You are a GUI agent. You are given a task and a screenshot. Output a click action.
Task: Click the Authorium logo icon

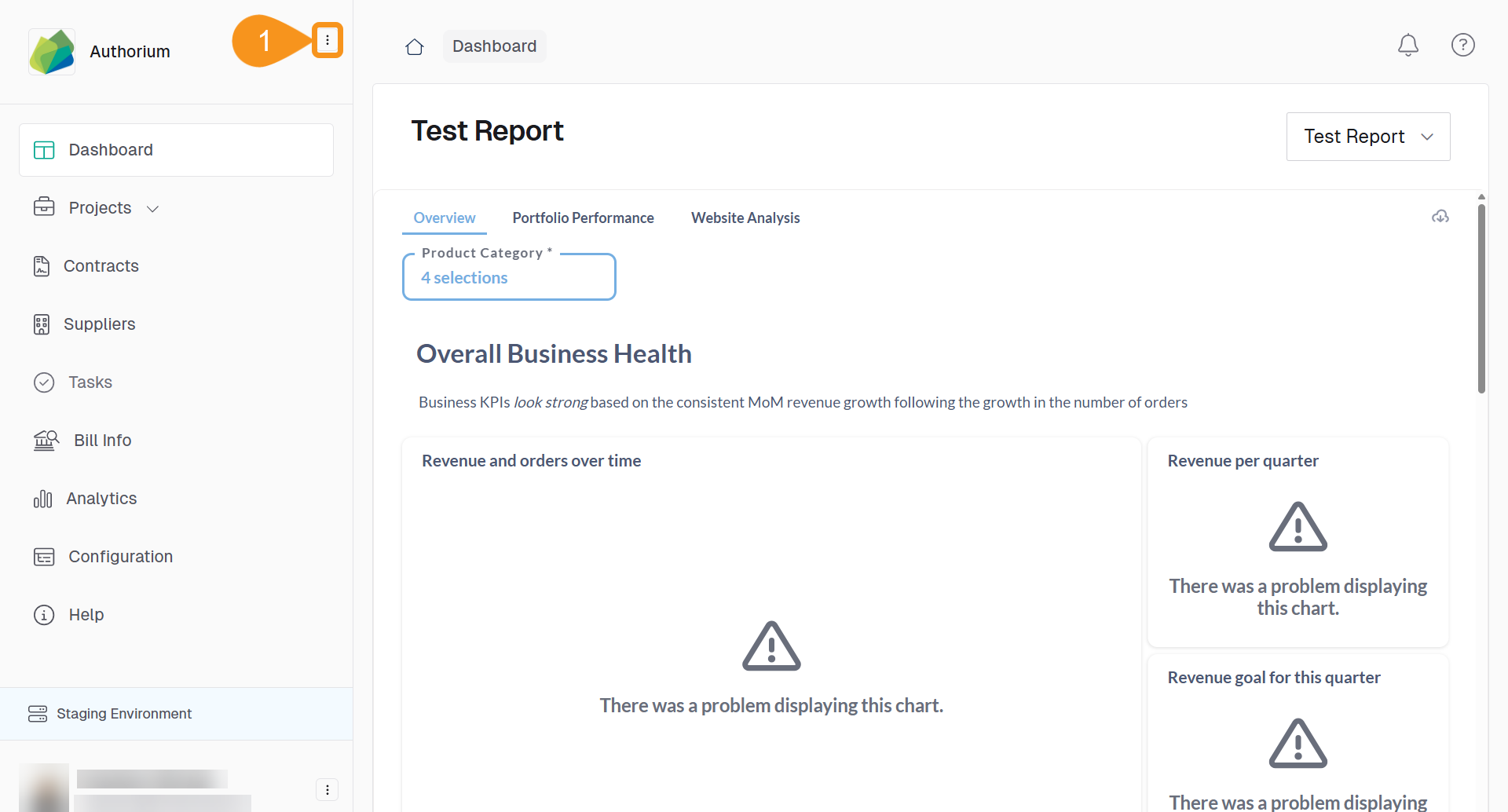(52, 52)
